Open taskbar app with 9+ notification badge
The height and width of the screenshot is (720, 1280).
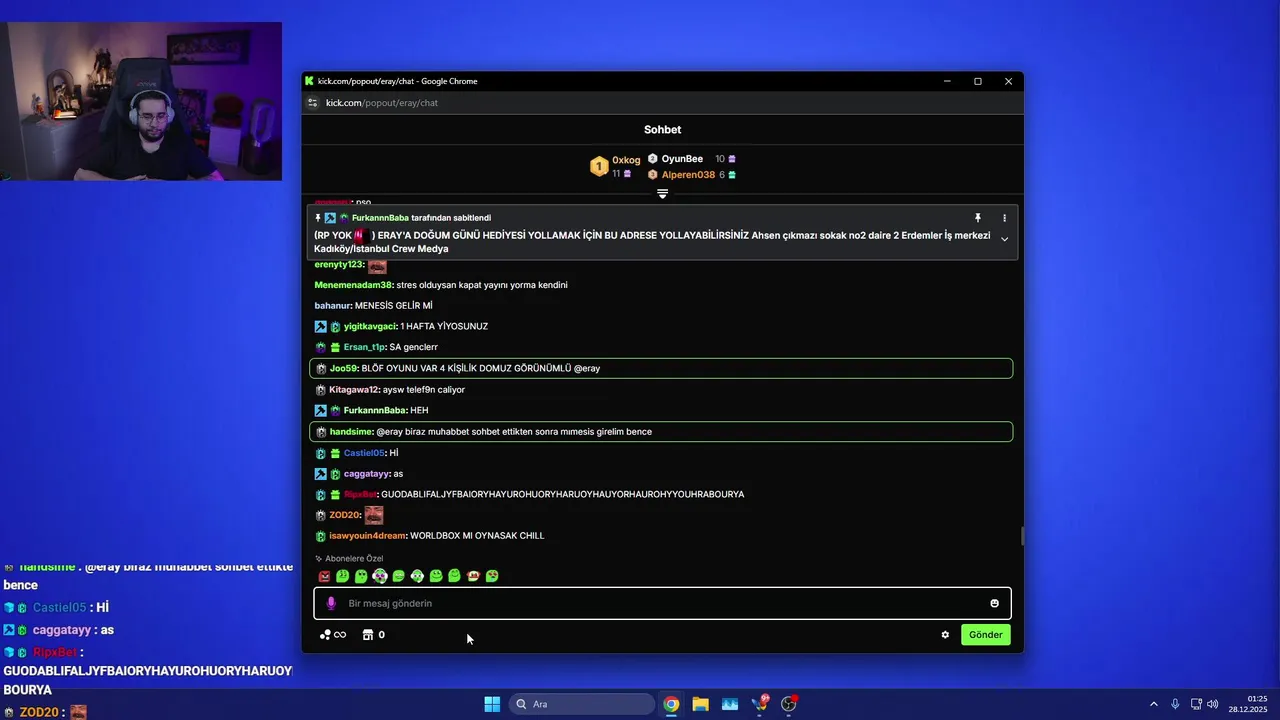click(x=760, y=704)
